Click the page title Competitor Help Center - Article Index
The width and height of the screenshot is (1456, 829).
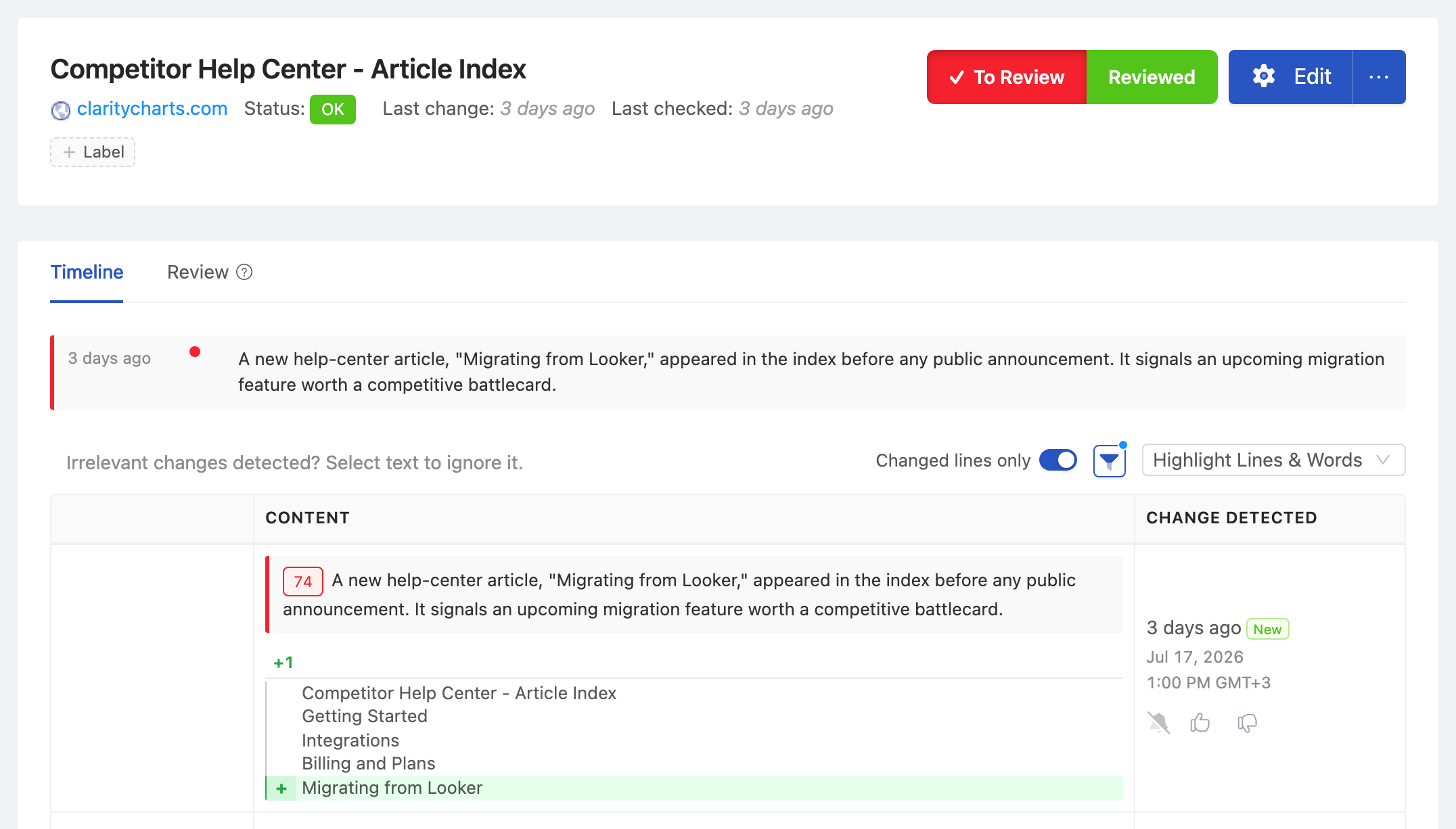288,69
